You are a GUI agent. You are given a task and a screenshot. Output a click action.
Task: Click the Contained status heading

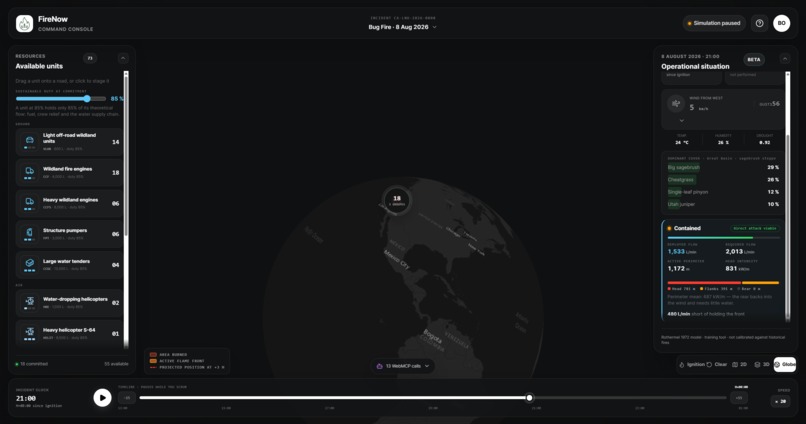687,228
